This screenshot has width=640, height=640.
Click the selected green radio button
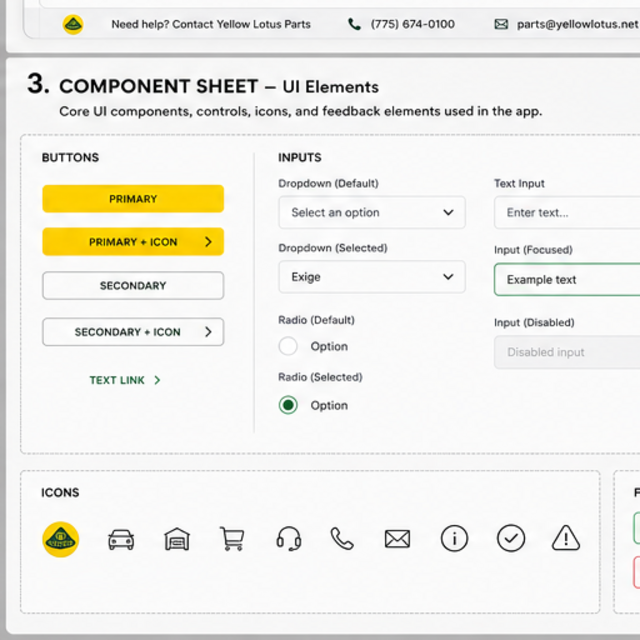click(288, 405)
